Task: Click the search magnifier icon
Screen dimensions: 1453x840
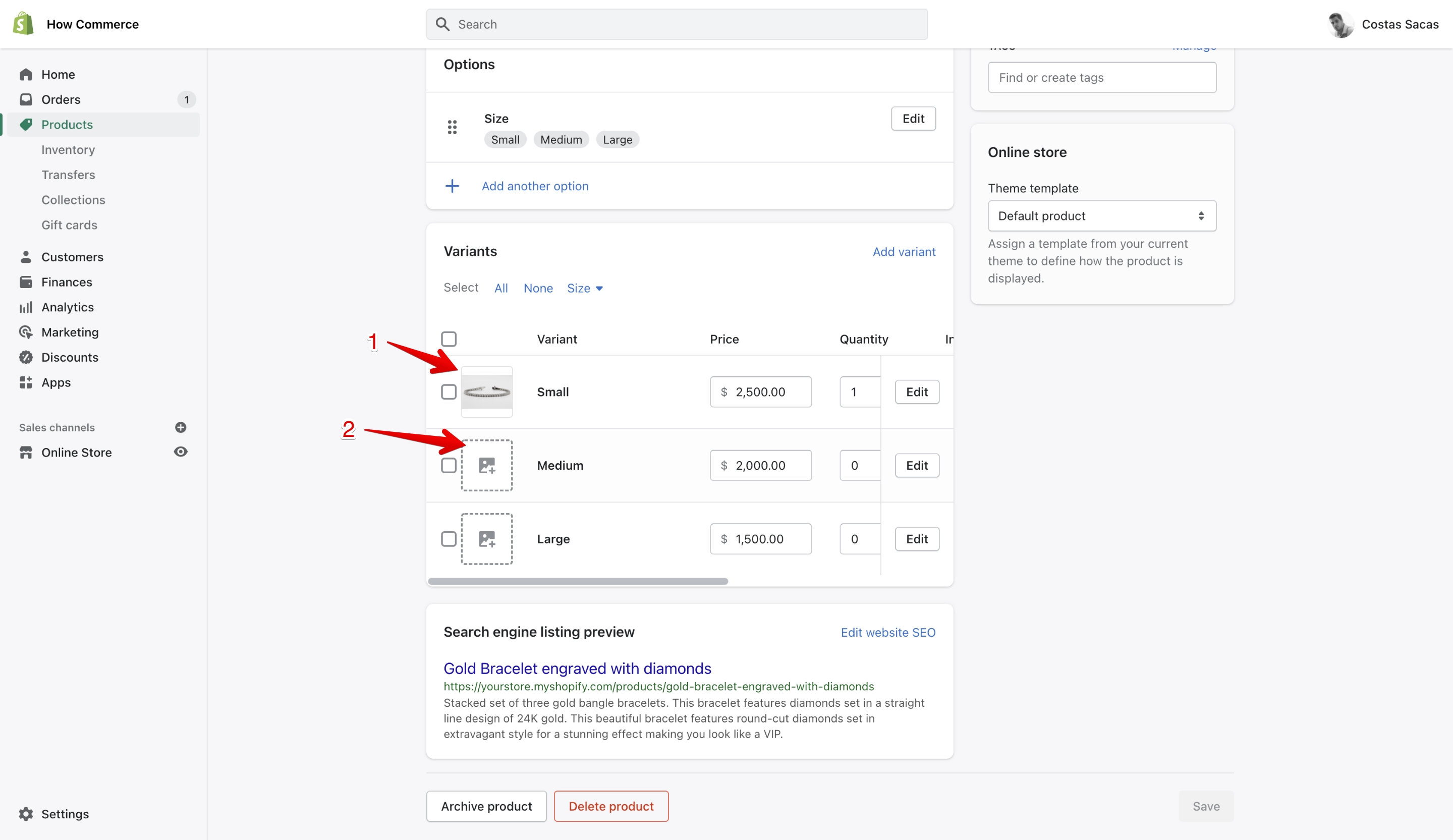Action: pyautogui.click(x=442, y=24)
